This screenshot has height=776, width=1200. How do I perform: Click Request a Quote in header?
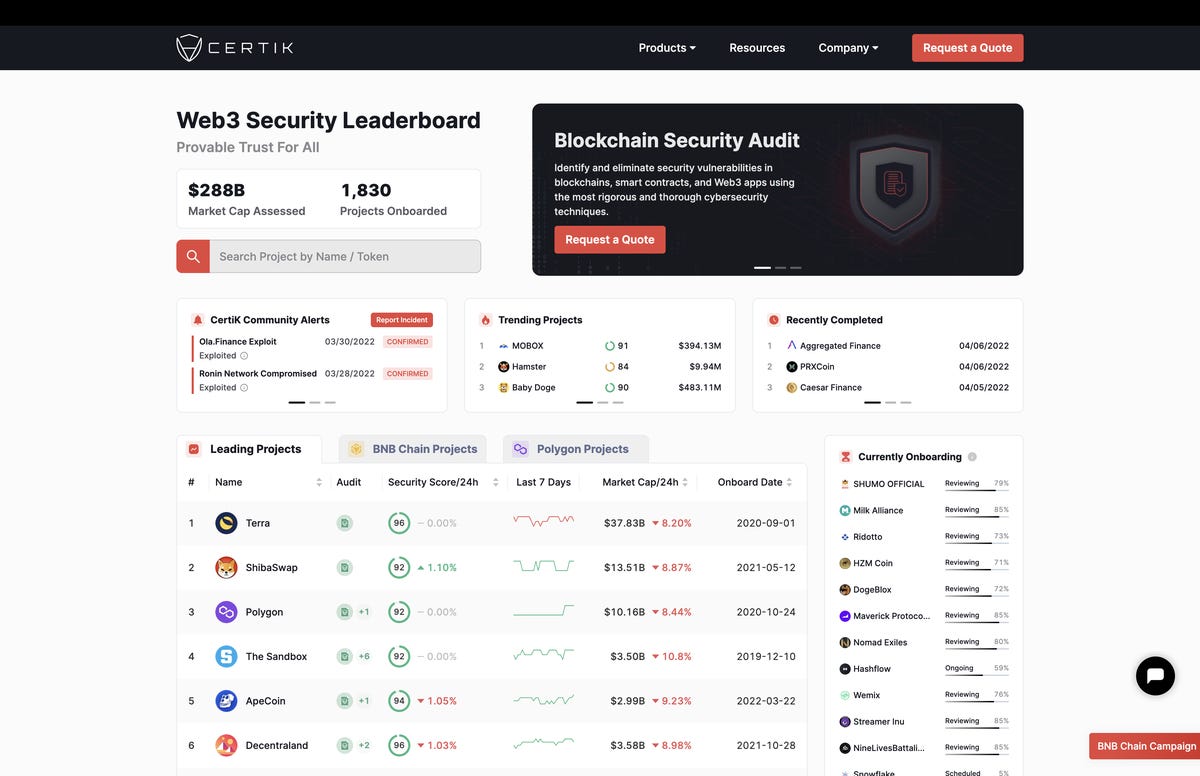pyautogui.click(x=967, y=48)
